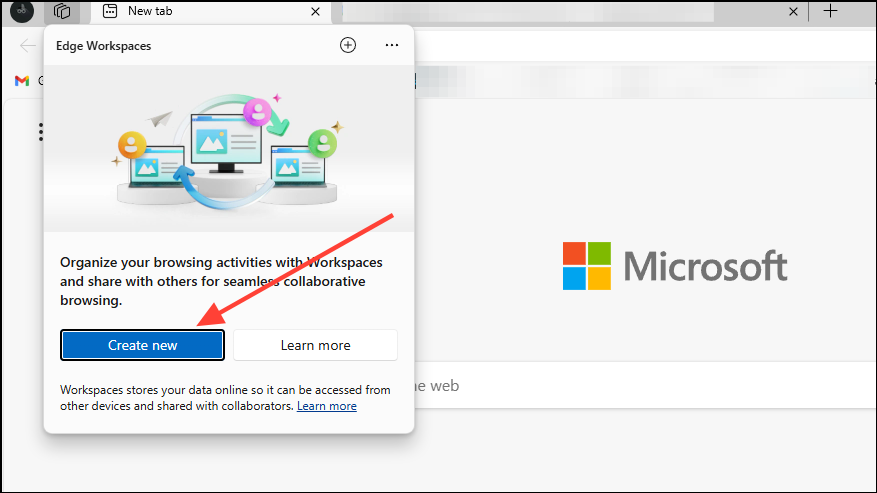The image size is (877, 493).
Task: Open the Learn more link about stored data
Action: (x=327, y=406)
